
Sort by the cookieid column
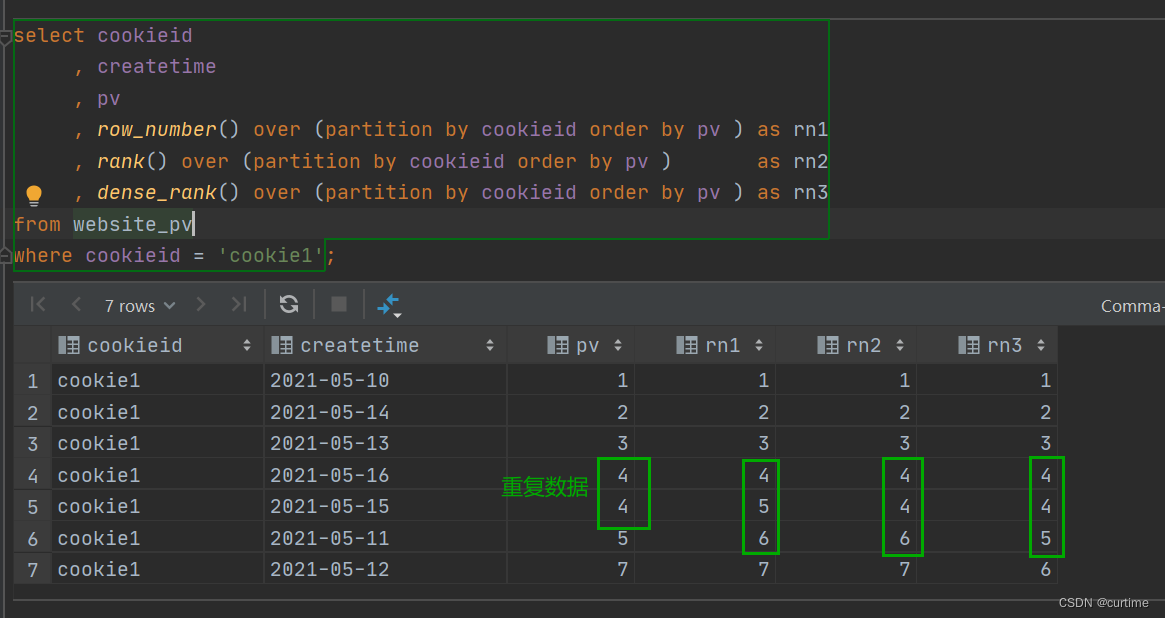(x=247, y=345)
